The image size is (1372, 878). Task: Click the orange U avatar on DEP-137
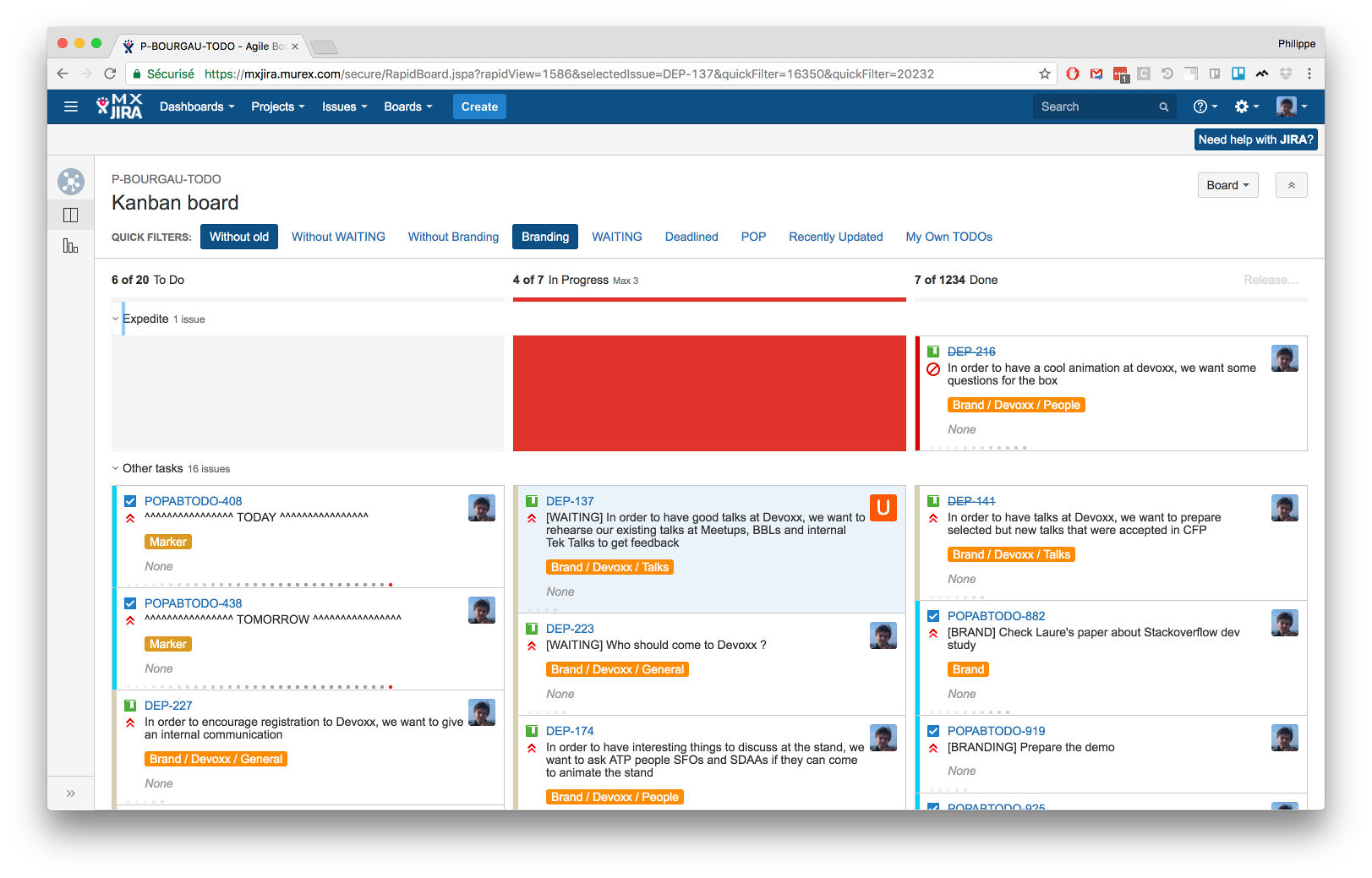click(883, 508)
